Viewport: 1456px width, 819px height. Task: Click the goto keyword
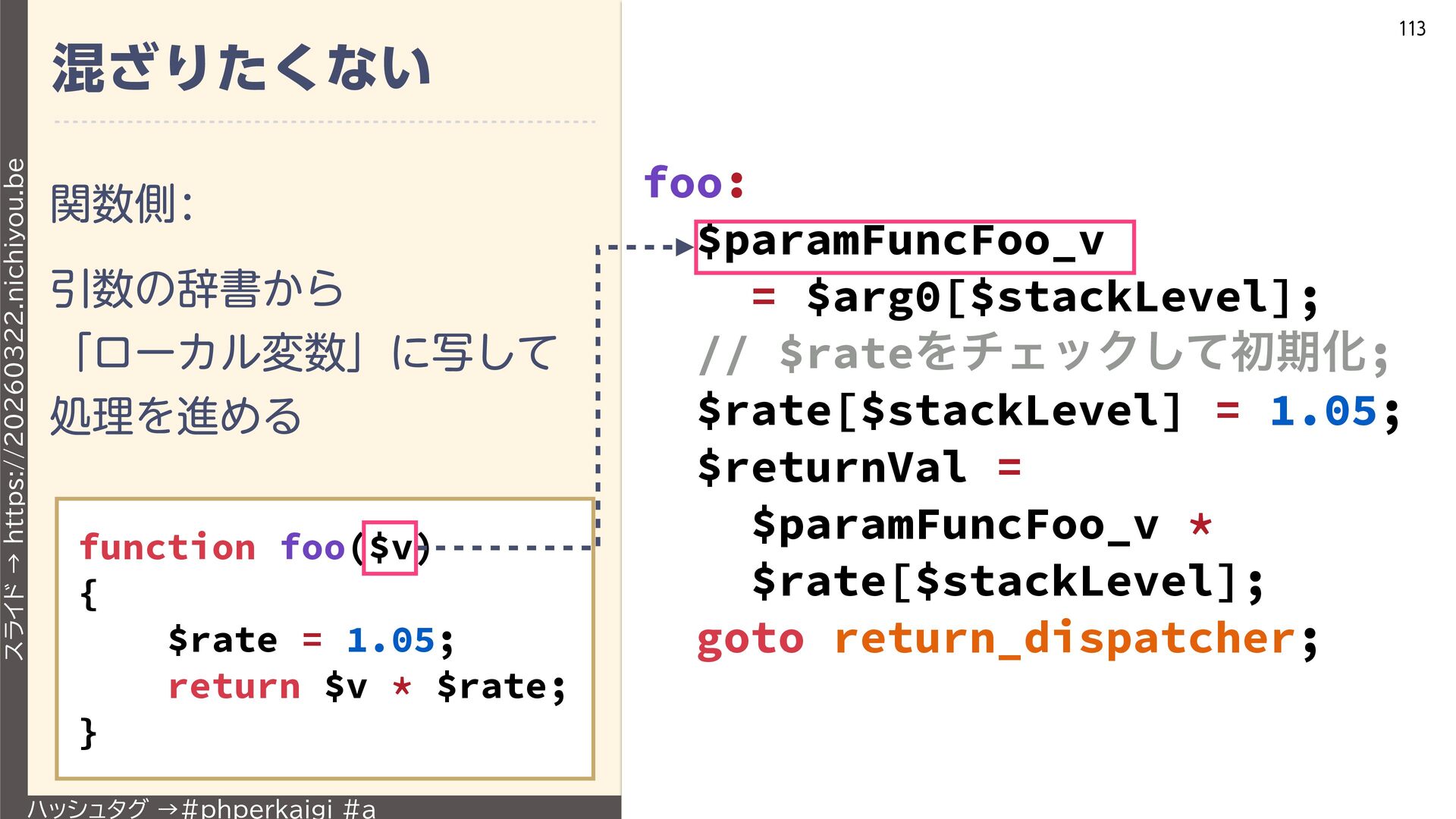coord(749,639)
